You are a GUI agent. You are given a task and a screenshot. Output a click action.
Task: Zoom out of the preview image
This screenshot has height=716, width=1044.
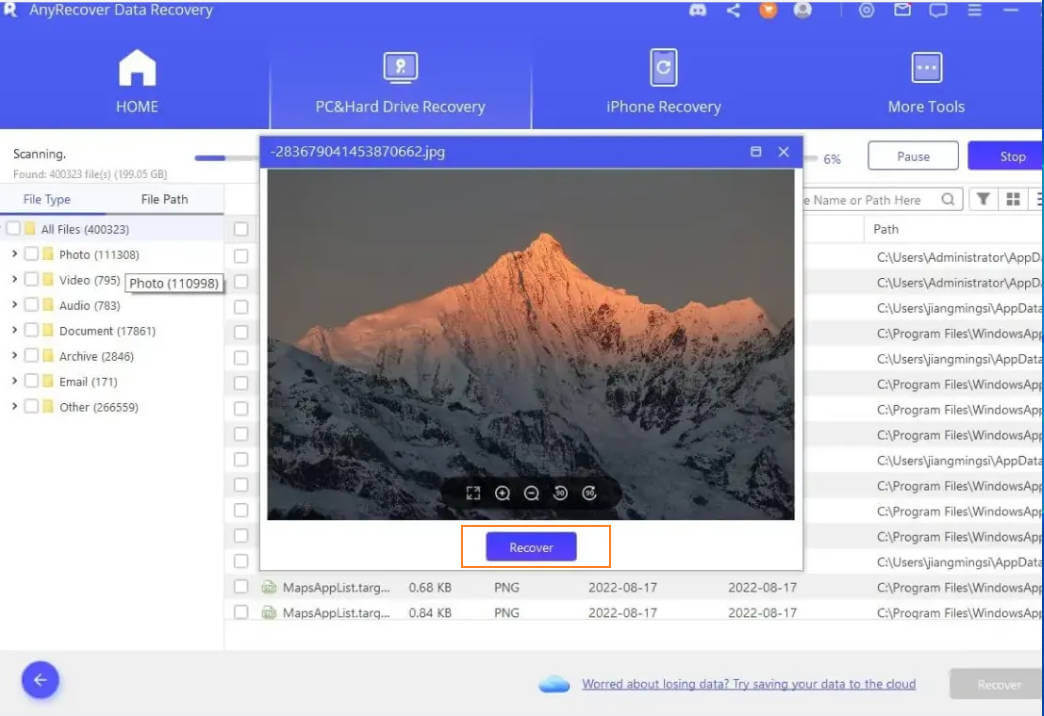click(x=531, y=493)
